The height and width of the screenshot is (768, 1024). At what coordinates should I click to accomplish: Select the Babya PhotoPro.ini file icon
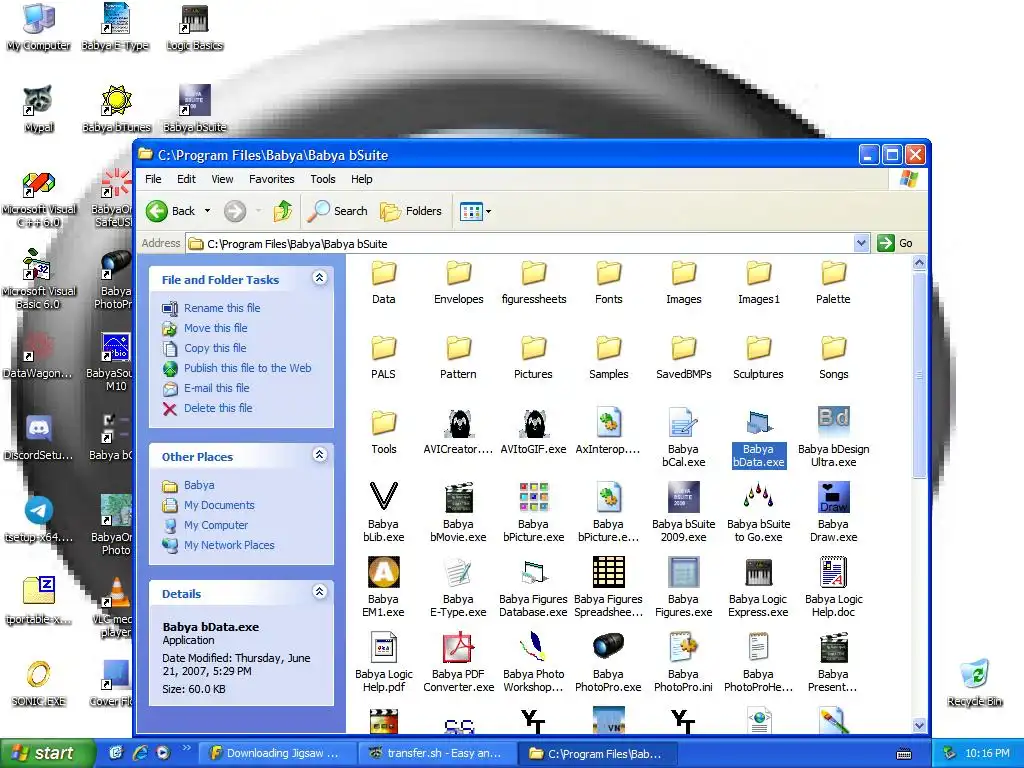click(x=683, y=648)
